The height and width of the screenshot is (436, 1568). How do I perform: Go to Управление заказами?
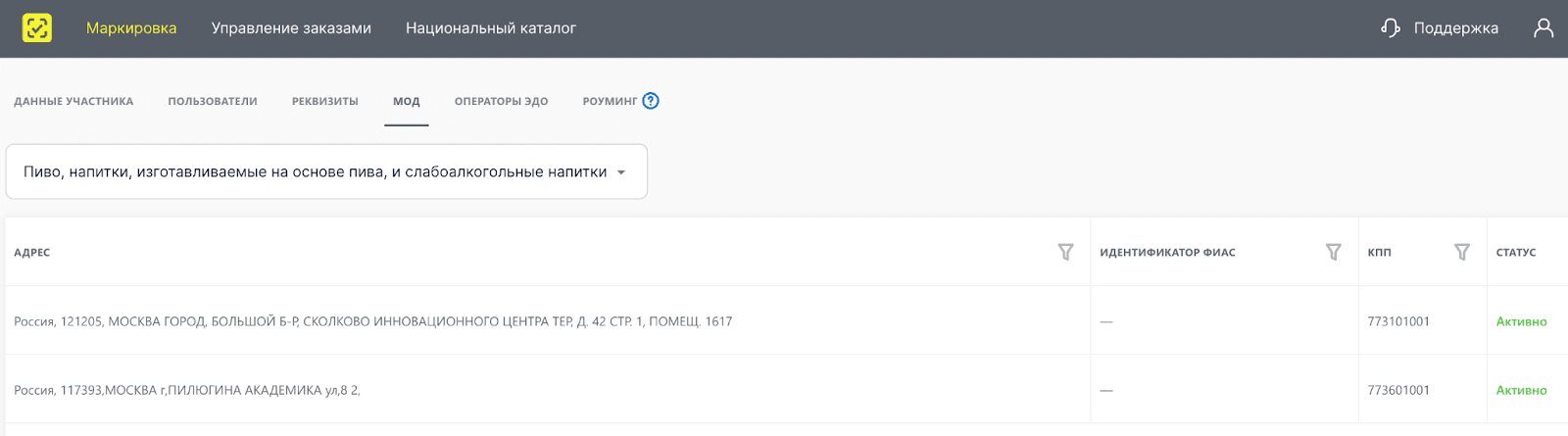tap(291, 28)
